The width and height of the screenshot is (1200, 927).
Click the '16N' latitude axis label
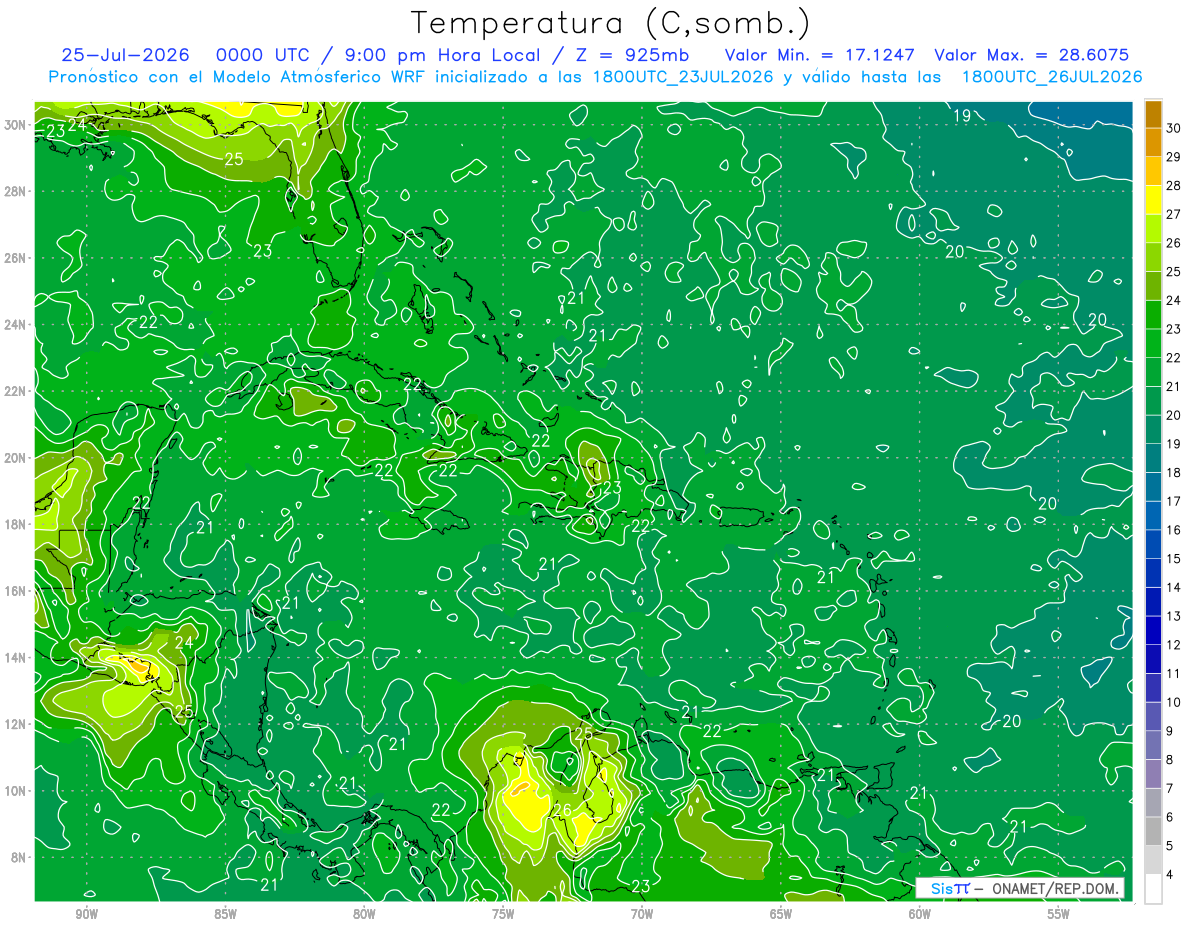[x=16, y=591]
